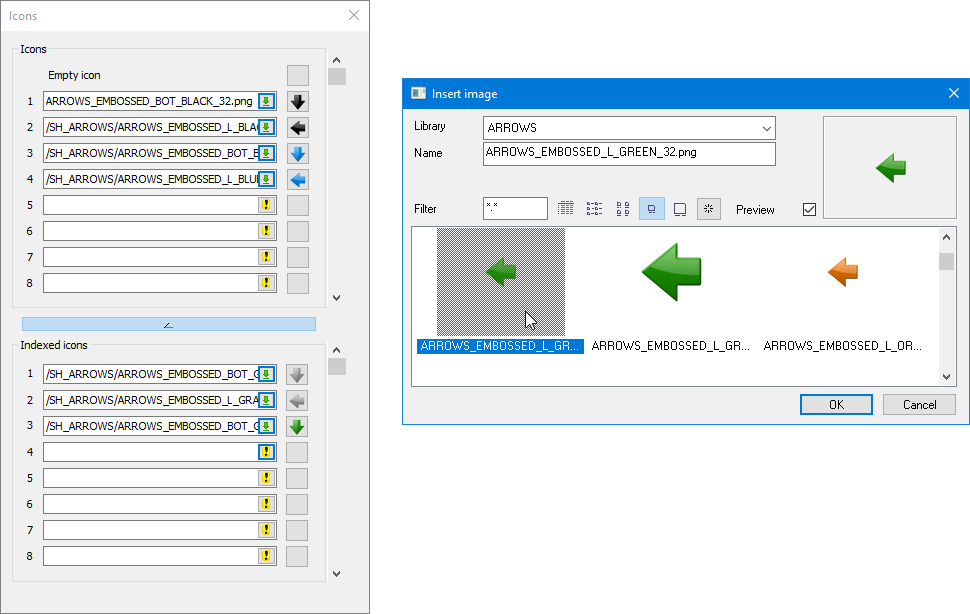The height and width of the screenshot is (614, 970).
Task: Click yellow warning icon for Icons row 7
Action: tap(267, 257)
